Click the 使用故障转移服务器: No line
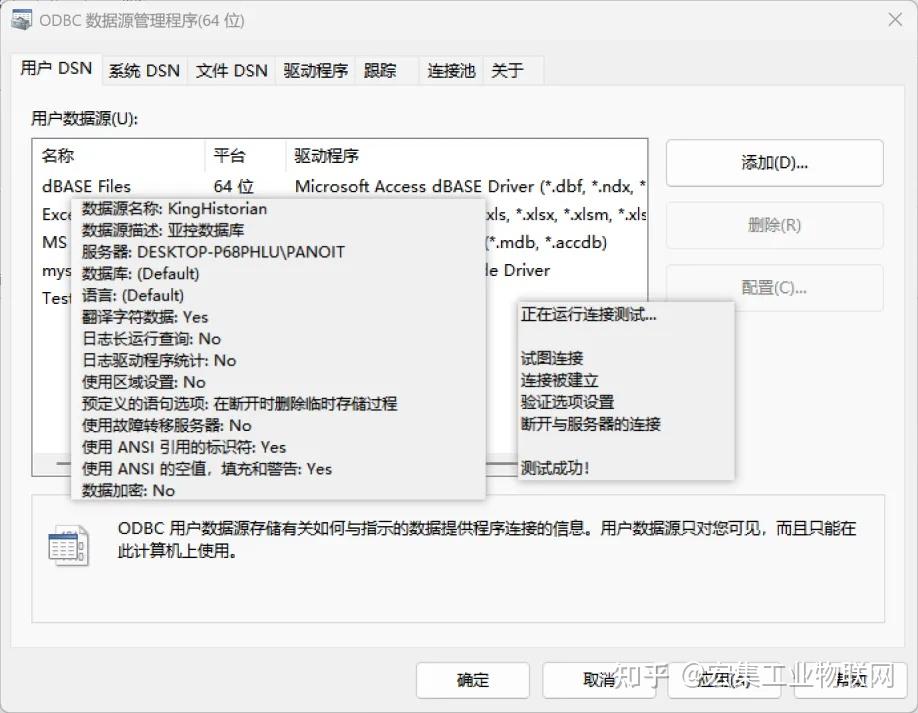The height and width of the screenshot is (713, 918). click(166, 426)
